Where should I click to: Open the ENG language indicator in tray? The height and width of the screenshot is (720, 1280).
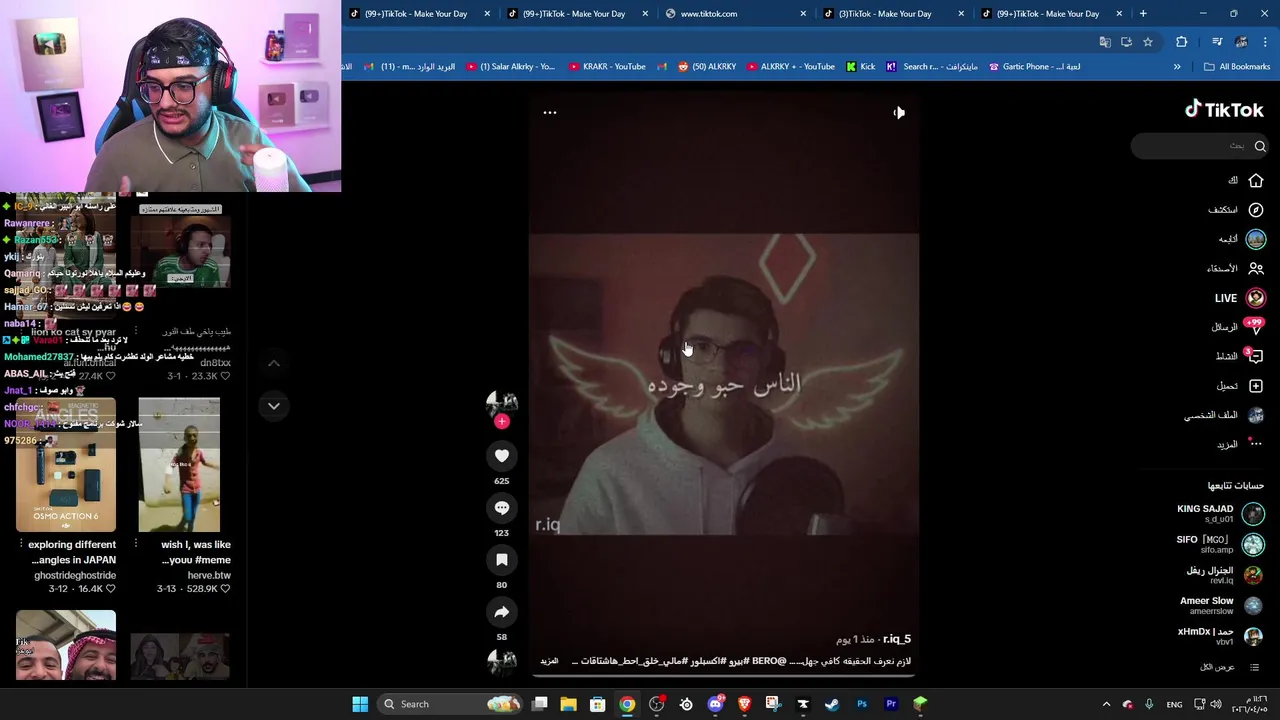pyautogui.click(x=1174, y=704)
